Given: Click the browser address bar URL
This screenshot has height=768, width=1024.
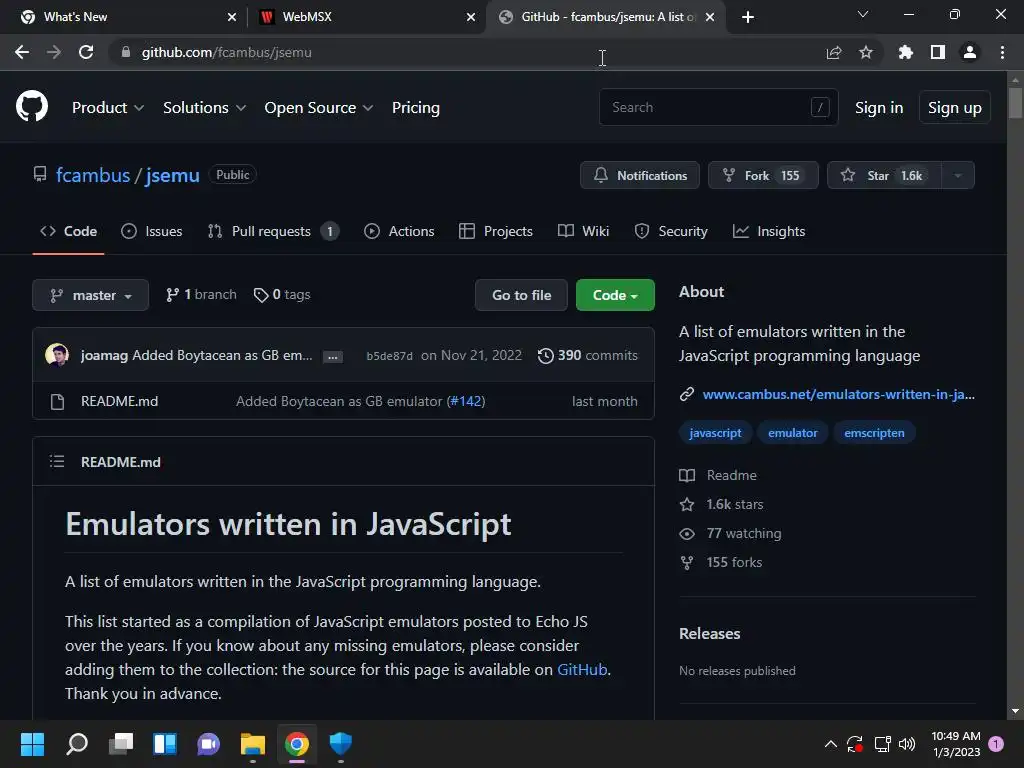Looking at the screenshot, I should 226,52.
